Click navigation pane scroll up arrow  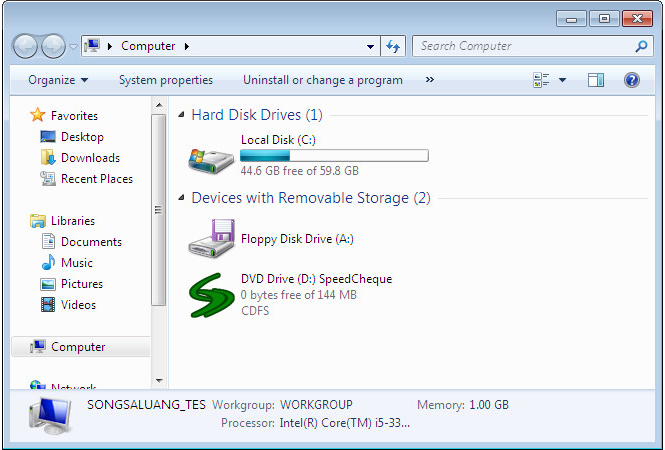tap(159, 105)
